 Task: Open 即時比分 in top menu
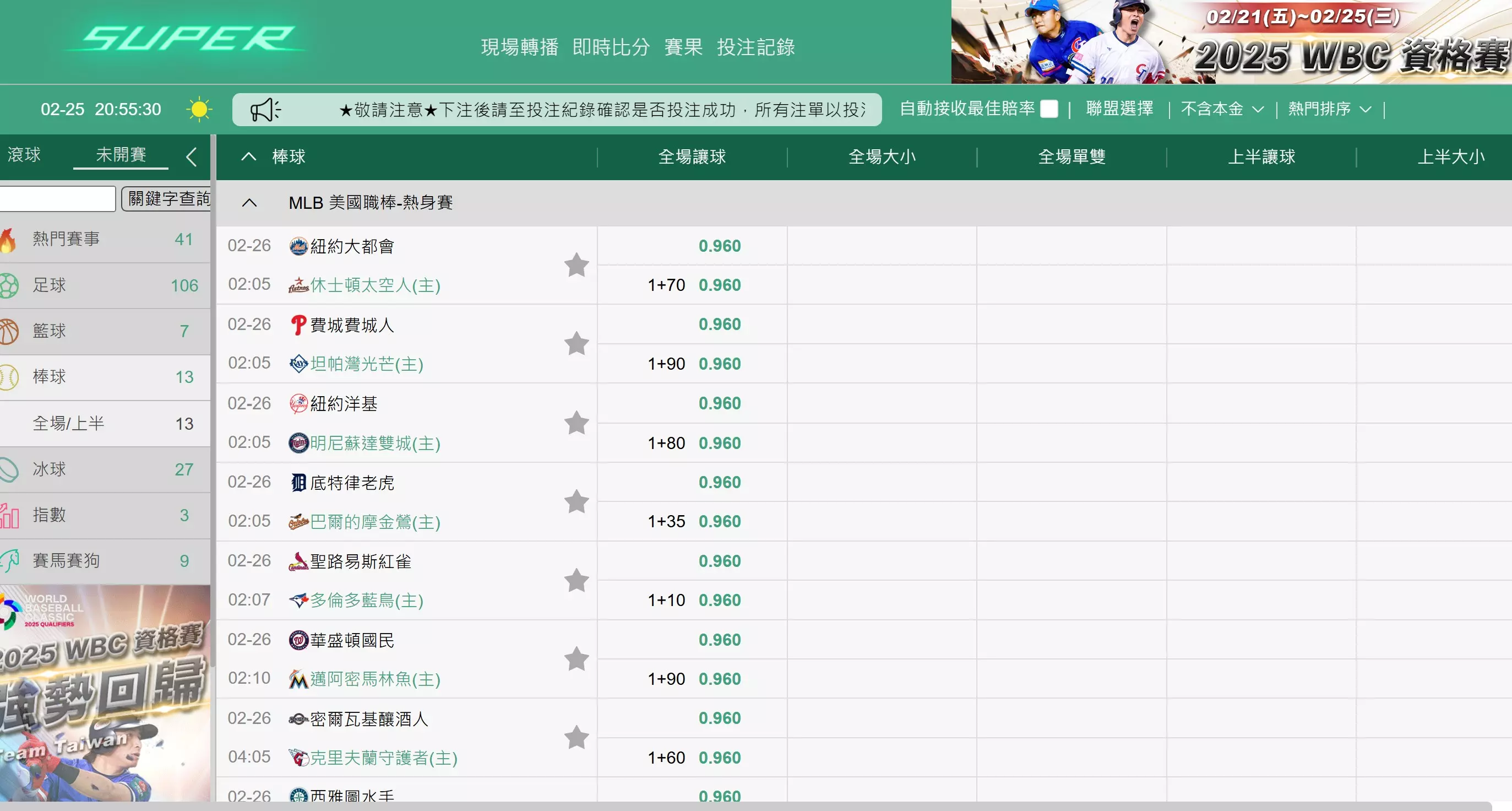pos(611,47)
